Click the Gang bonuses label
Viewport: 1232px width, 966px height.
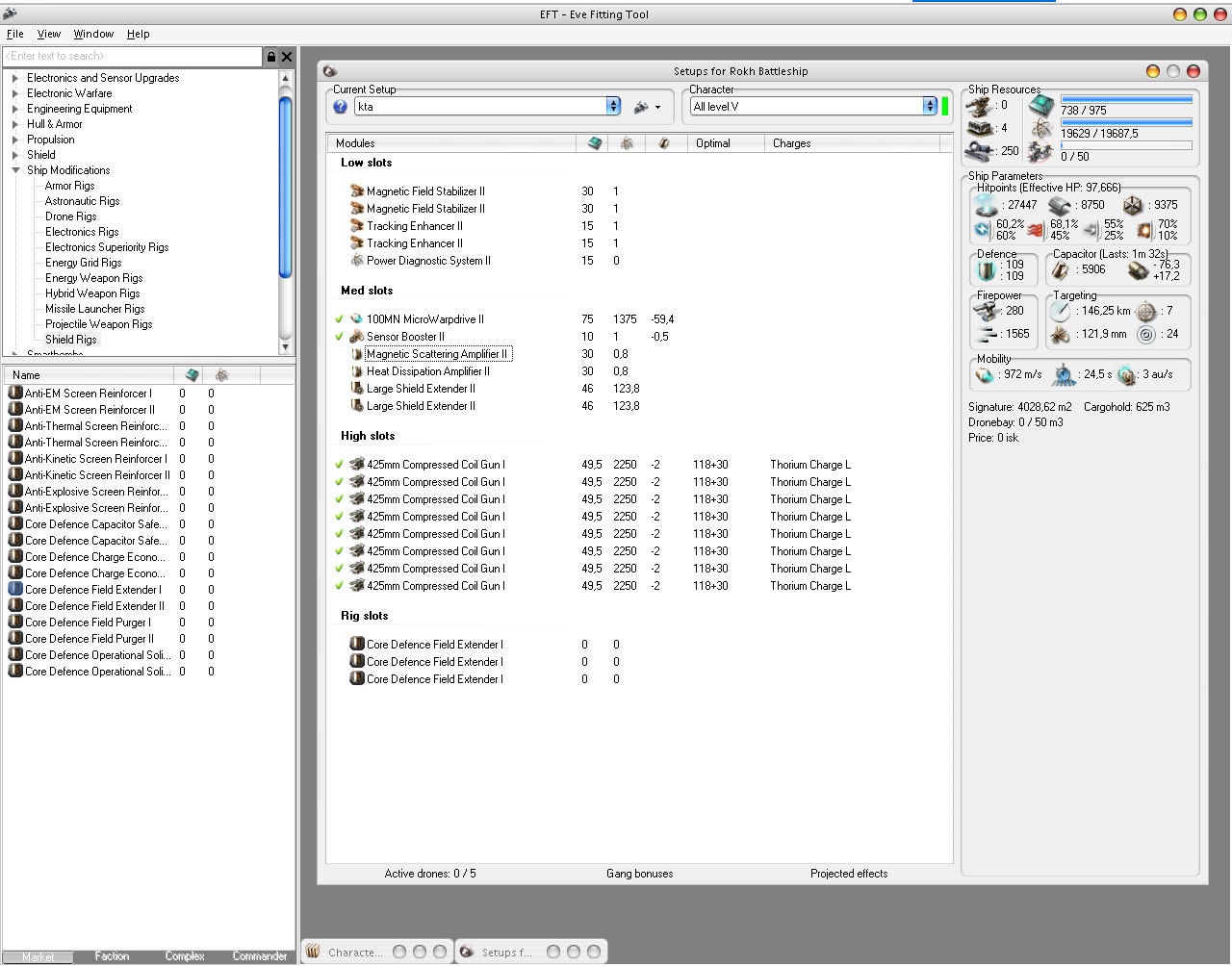pos(639,874)
